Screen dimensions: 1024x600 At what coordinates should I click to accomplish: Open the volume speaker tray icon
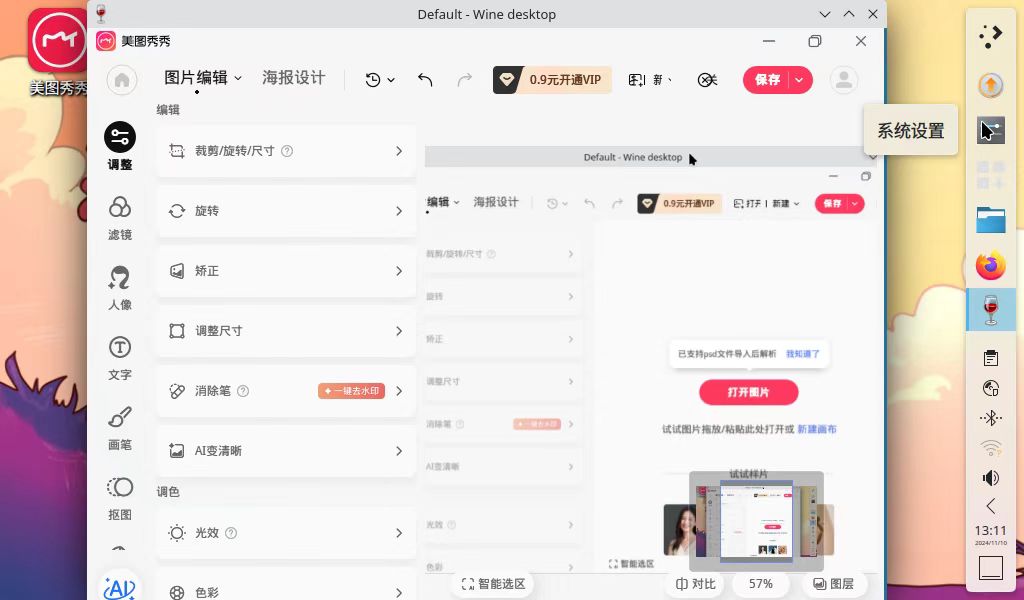coord(991,478)
